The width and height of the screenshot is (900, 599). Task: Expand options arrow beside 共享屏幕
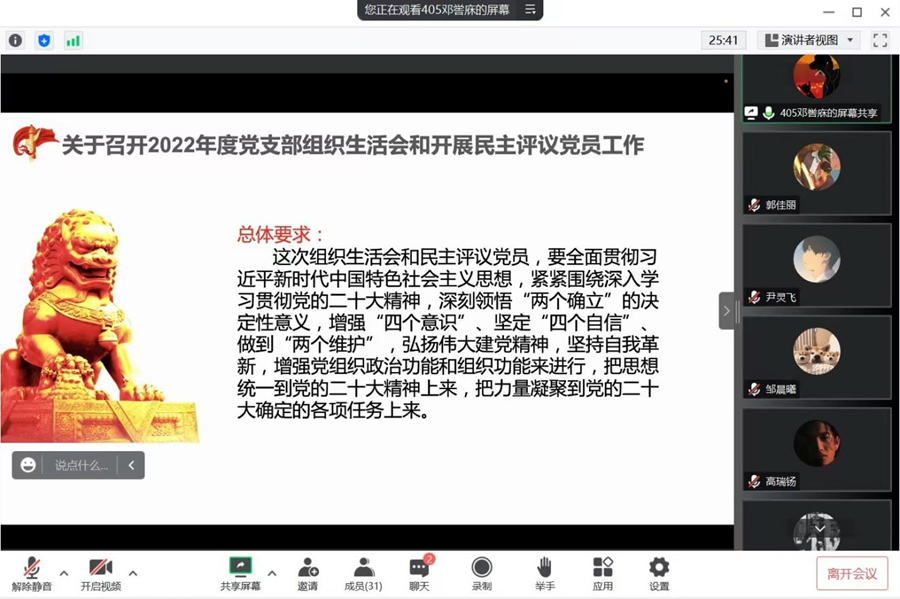272,573
